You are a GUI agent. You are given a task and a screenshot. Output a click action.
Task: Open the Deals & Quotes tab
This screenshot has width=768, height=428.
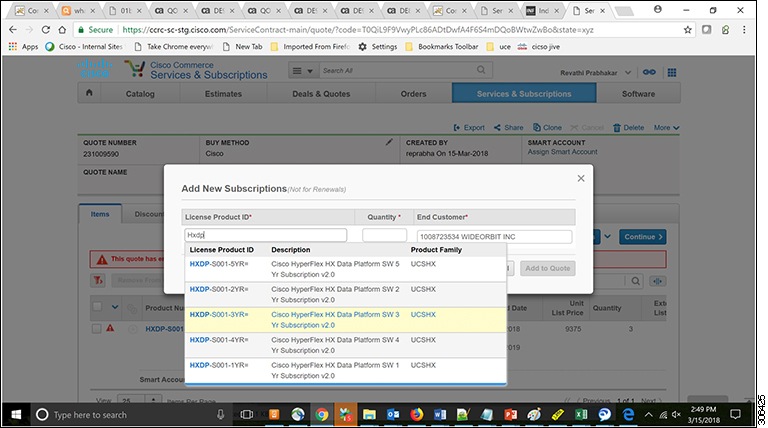pyautogui.click(x=321, y=94)
